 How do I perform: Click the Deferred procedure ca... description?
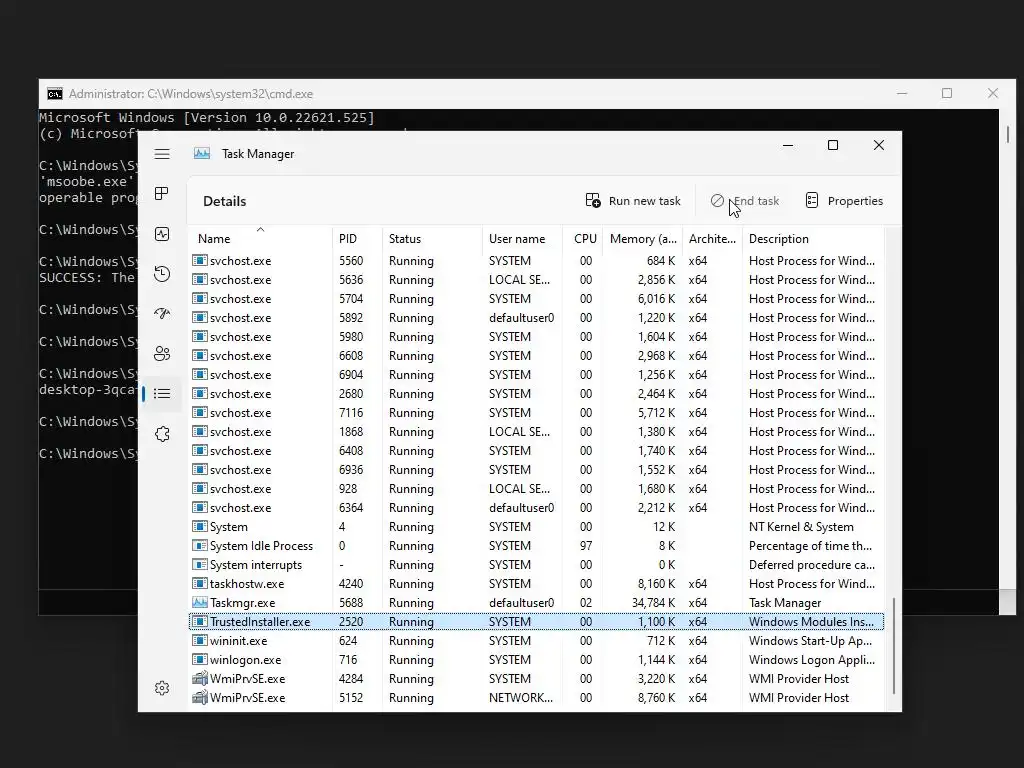tap(810, 565)
